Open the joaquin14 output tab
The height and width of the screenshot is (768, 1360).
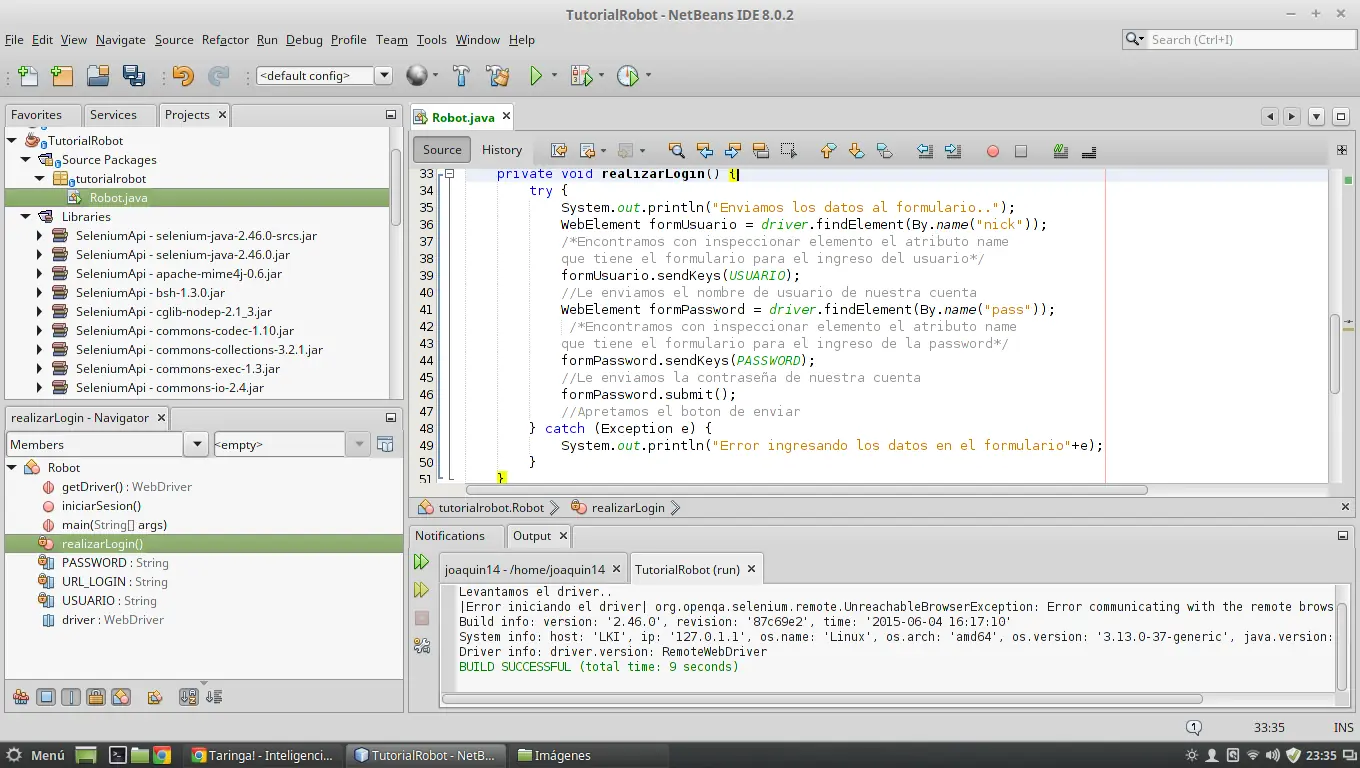tap(525, 569)
